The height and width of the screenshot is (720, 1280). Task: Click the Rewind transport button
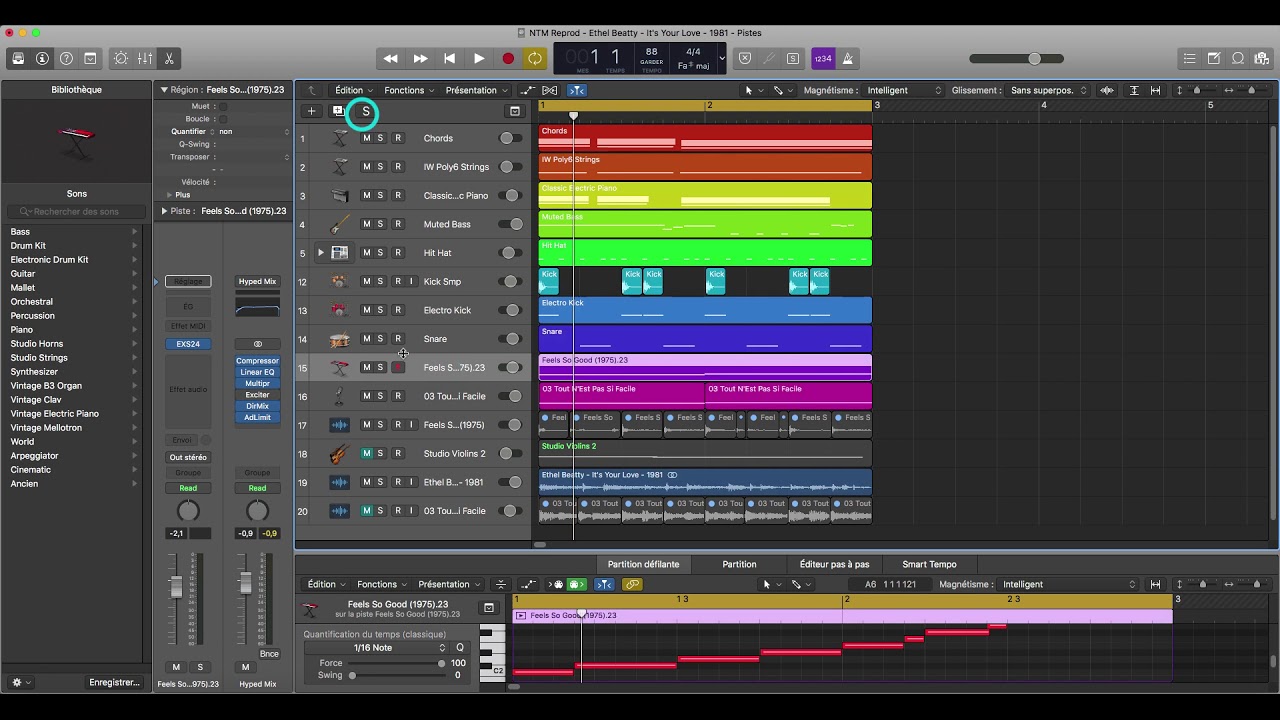391,59
